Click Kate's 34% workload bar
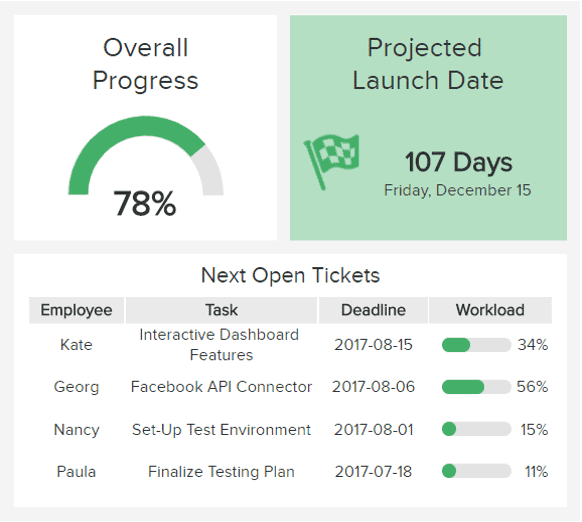Screen dimensions: 582x522 point(476,345)
